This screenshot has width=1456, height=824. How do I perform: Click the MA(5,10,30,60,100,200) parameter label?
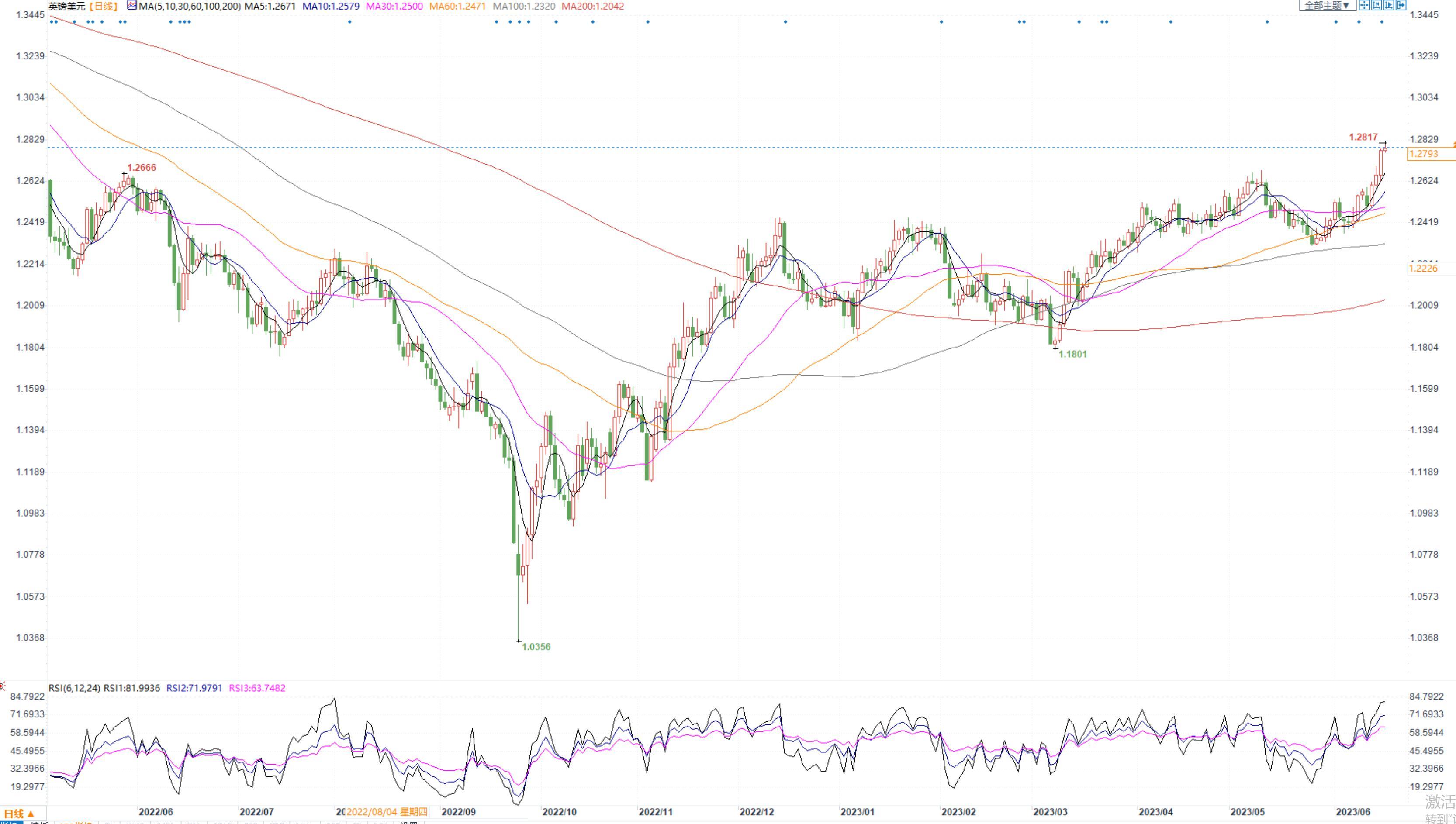(189, 6)
